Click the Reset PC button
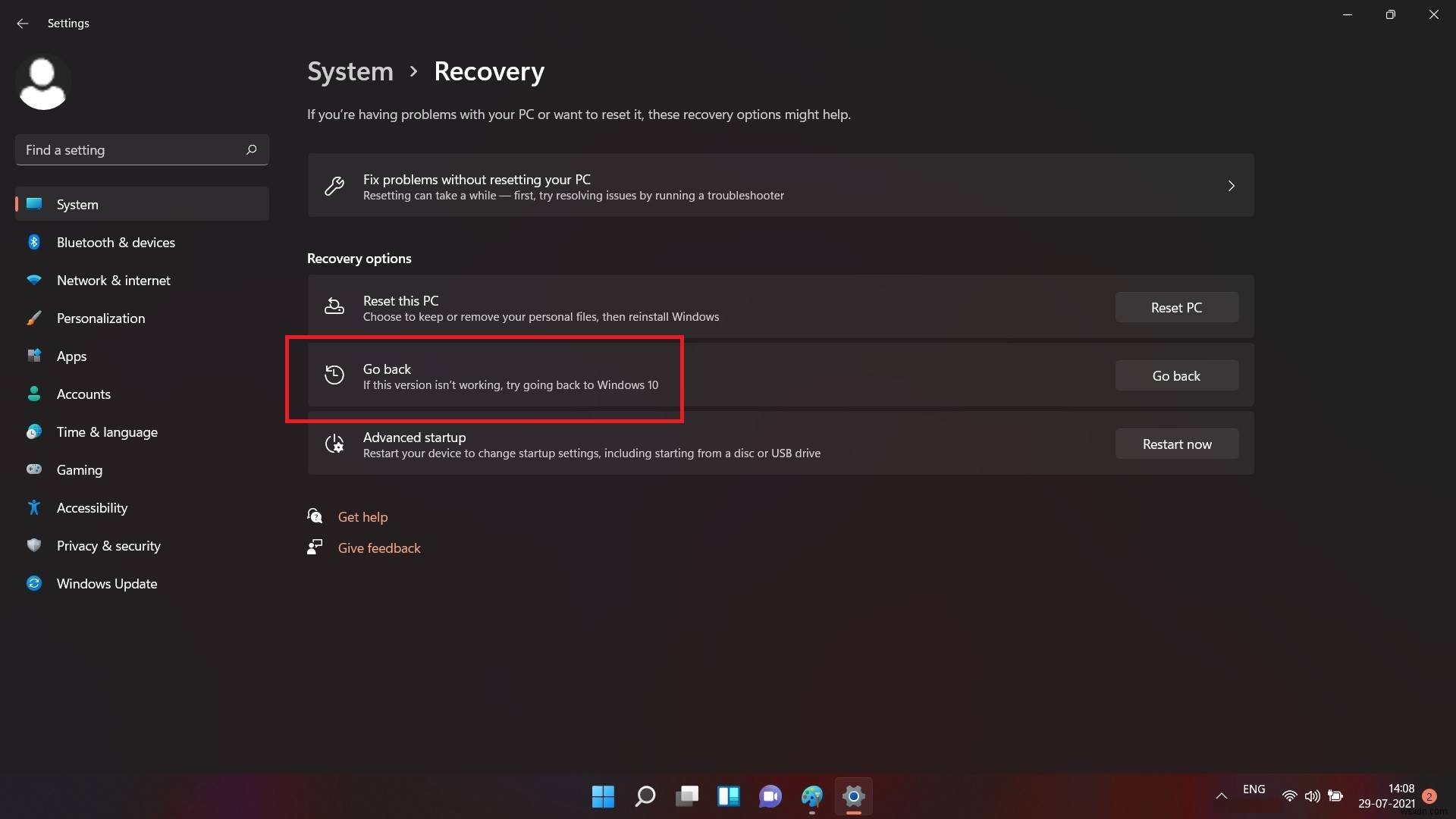 tap(1177, 307)
